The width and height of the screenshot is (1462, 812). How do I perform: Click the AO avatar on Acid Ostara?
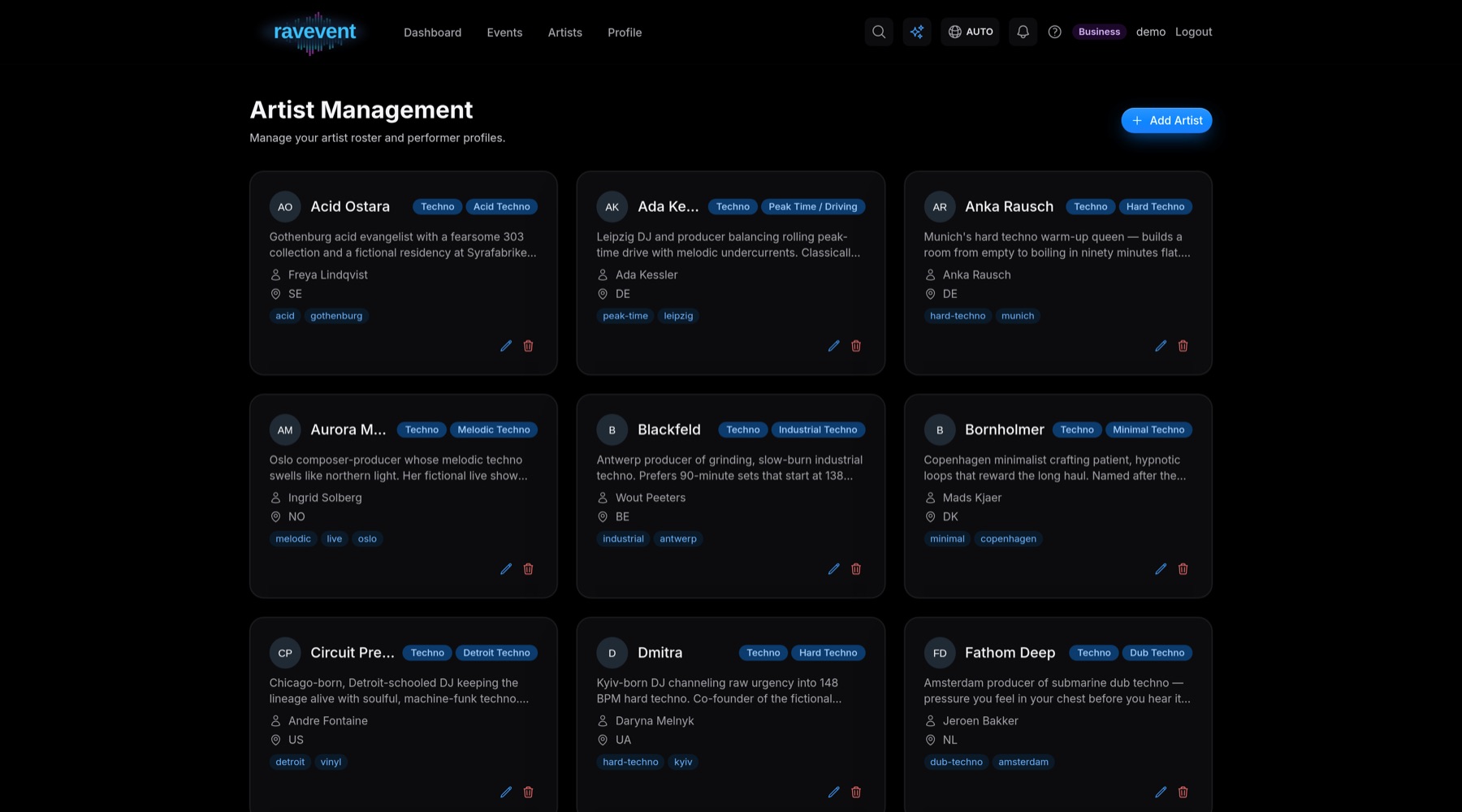point(285,207)
